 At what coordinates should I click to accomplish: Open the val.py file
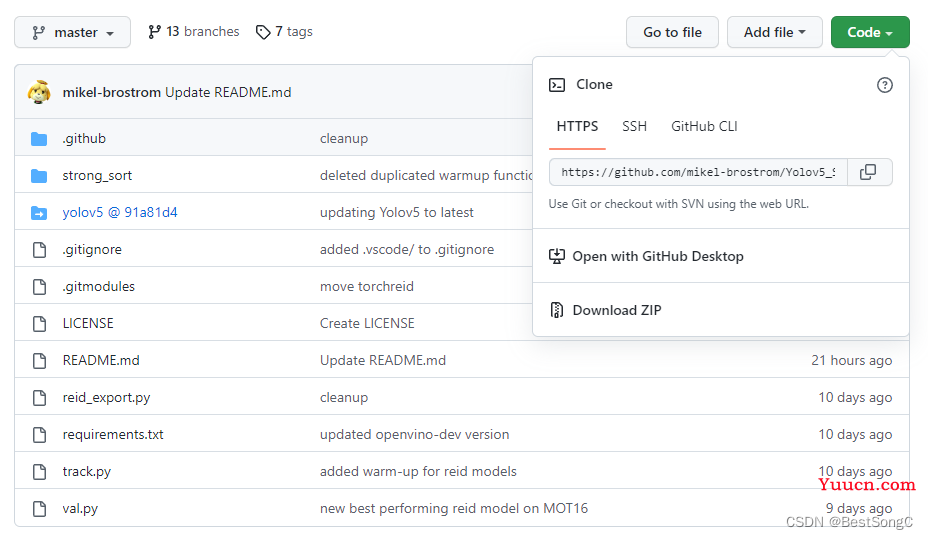[80, 508]
